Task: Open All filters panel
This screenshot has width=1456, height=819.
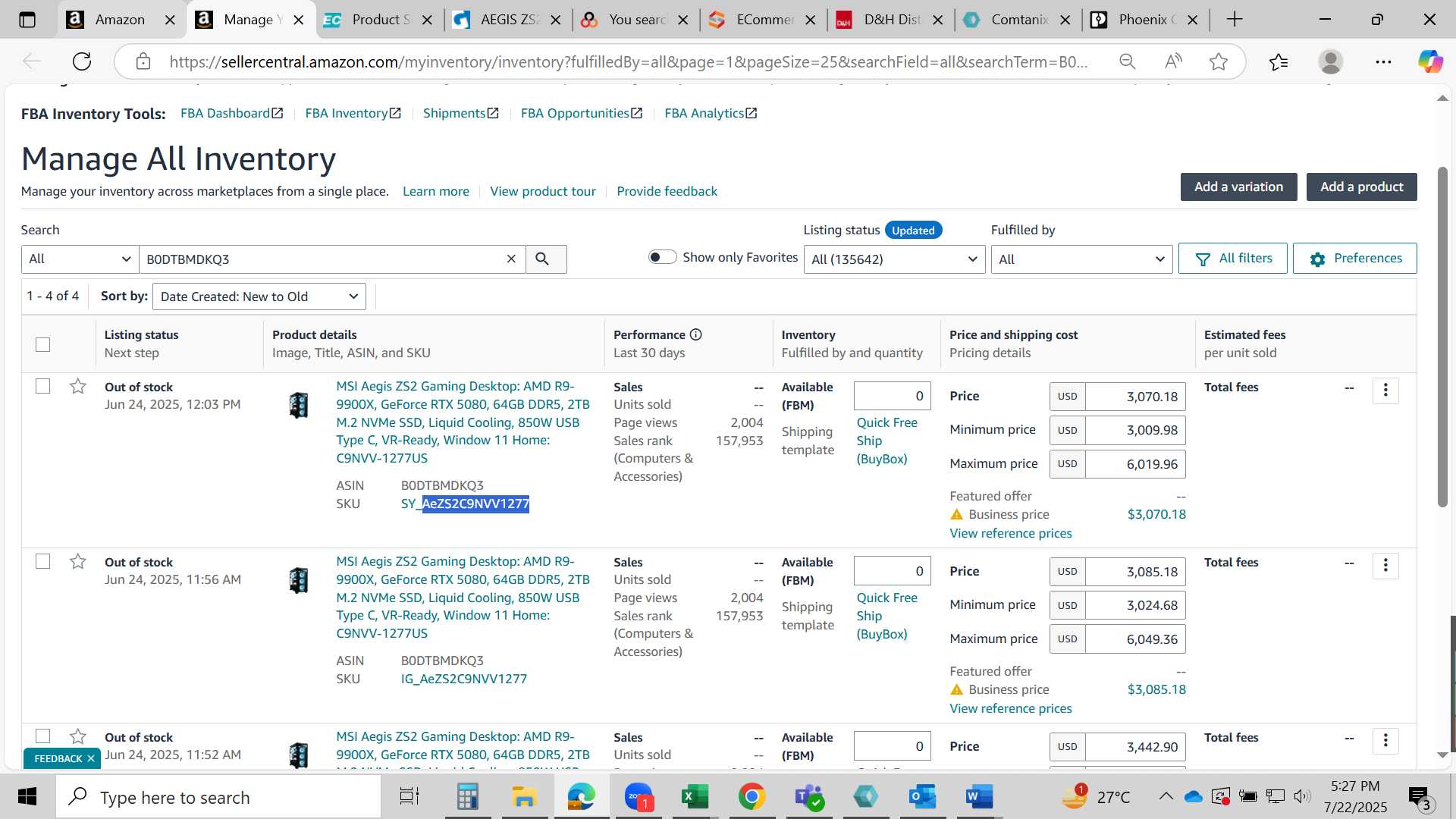Action: 1233,259
